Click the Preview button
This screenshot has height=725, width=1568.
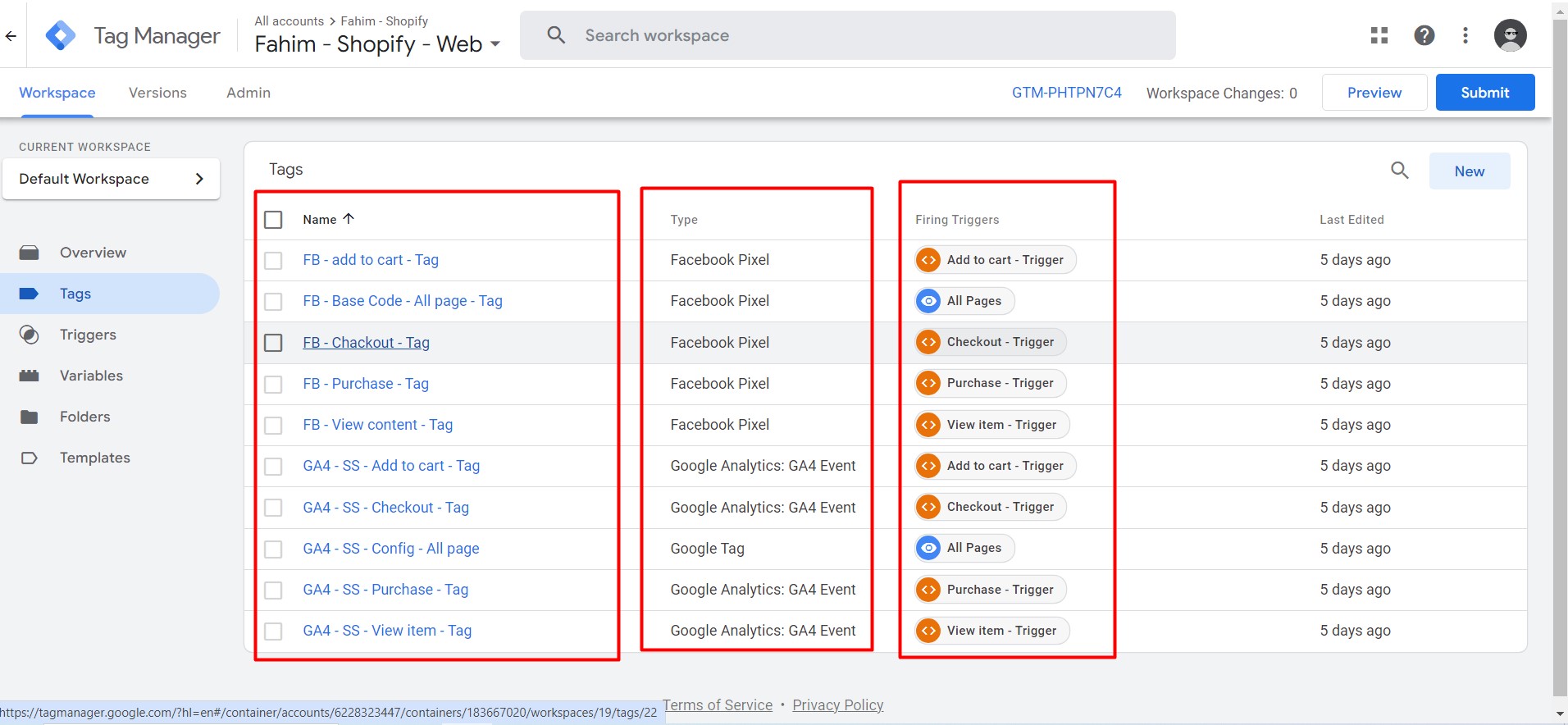[x=1374, y=93]
